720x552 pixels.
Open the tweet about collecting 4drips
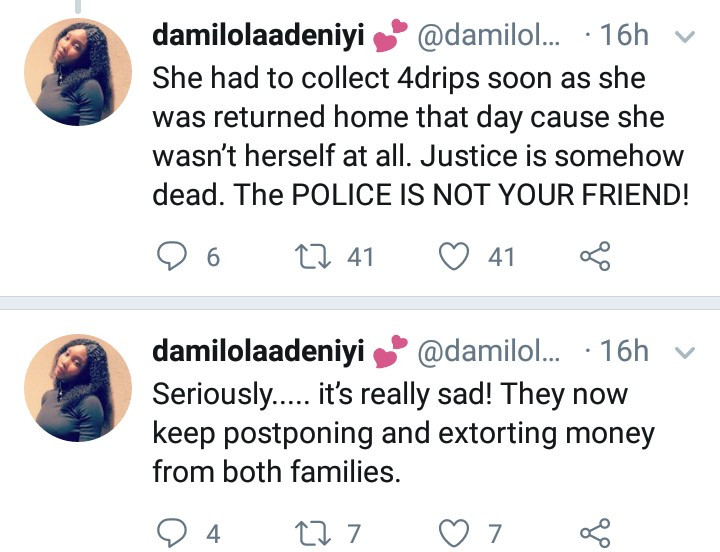420,137
